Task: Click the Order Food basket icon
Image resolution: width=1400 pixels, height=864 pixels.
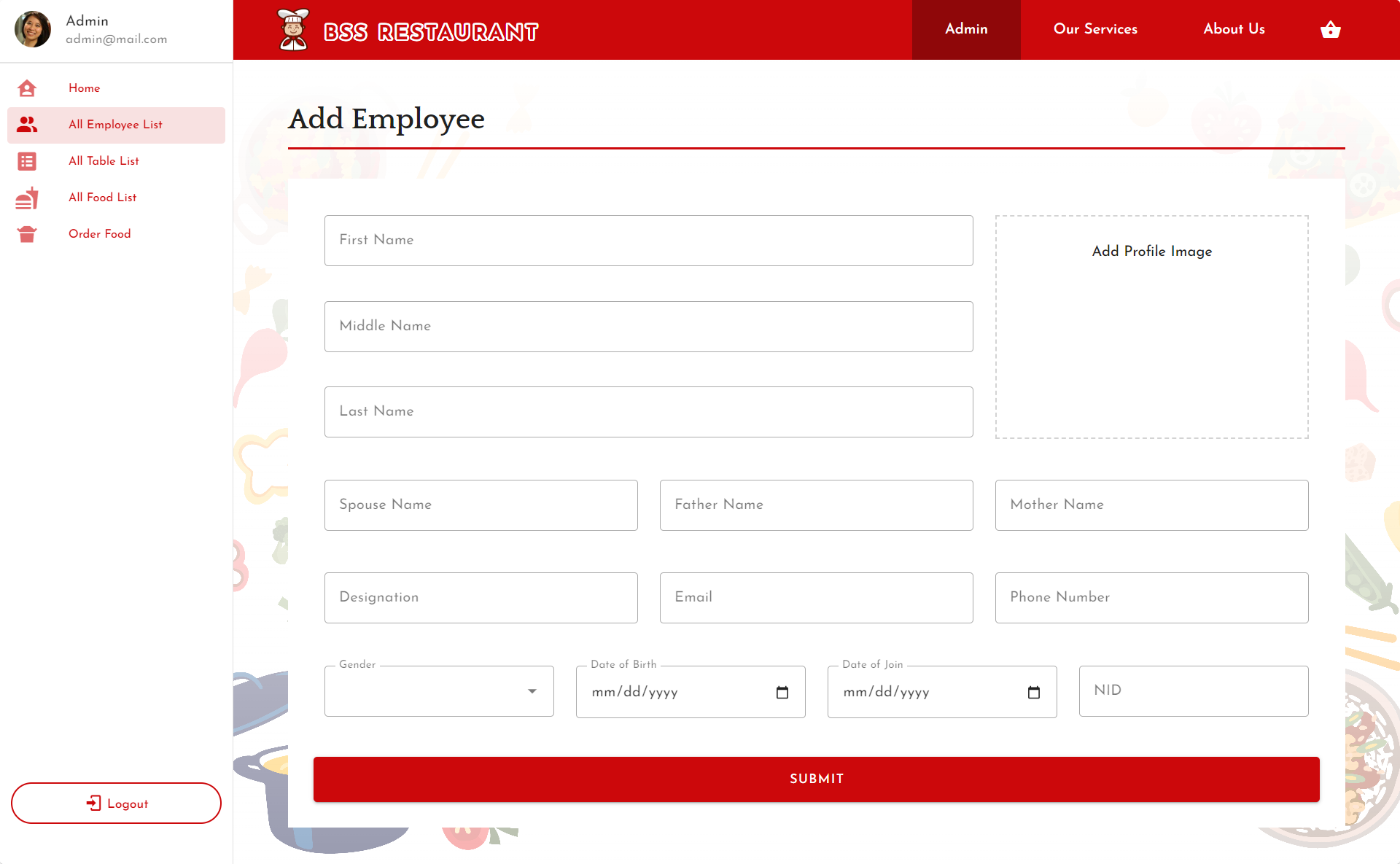Action: coord(27,234)
